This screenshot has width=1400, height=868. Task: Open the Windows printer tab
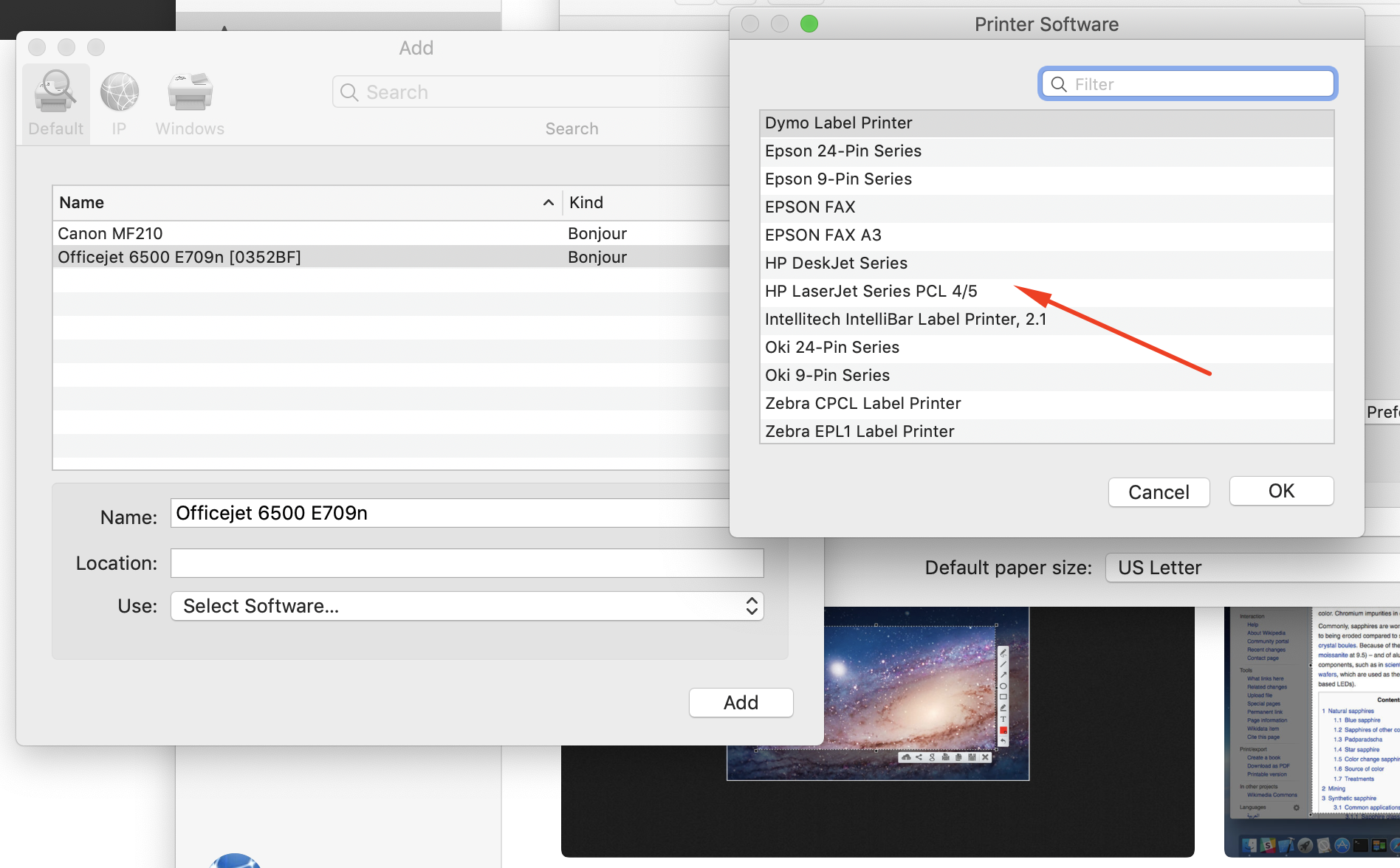(190, 103)
